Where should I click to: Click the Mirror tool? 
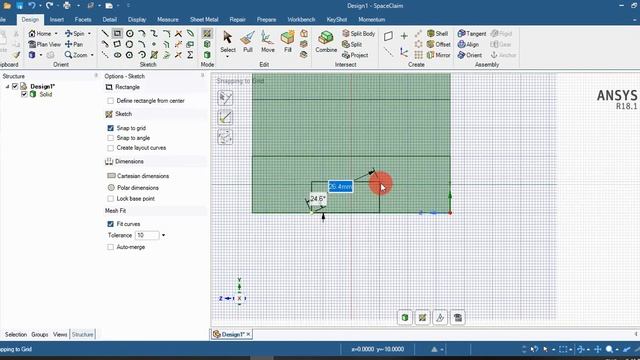tap(438, 55)
